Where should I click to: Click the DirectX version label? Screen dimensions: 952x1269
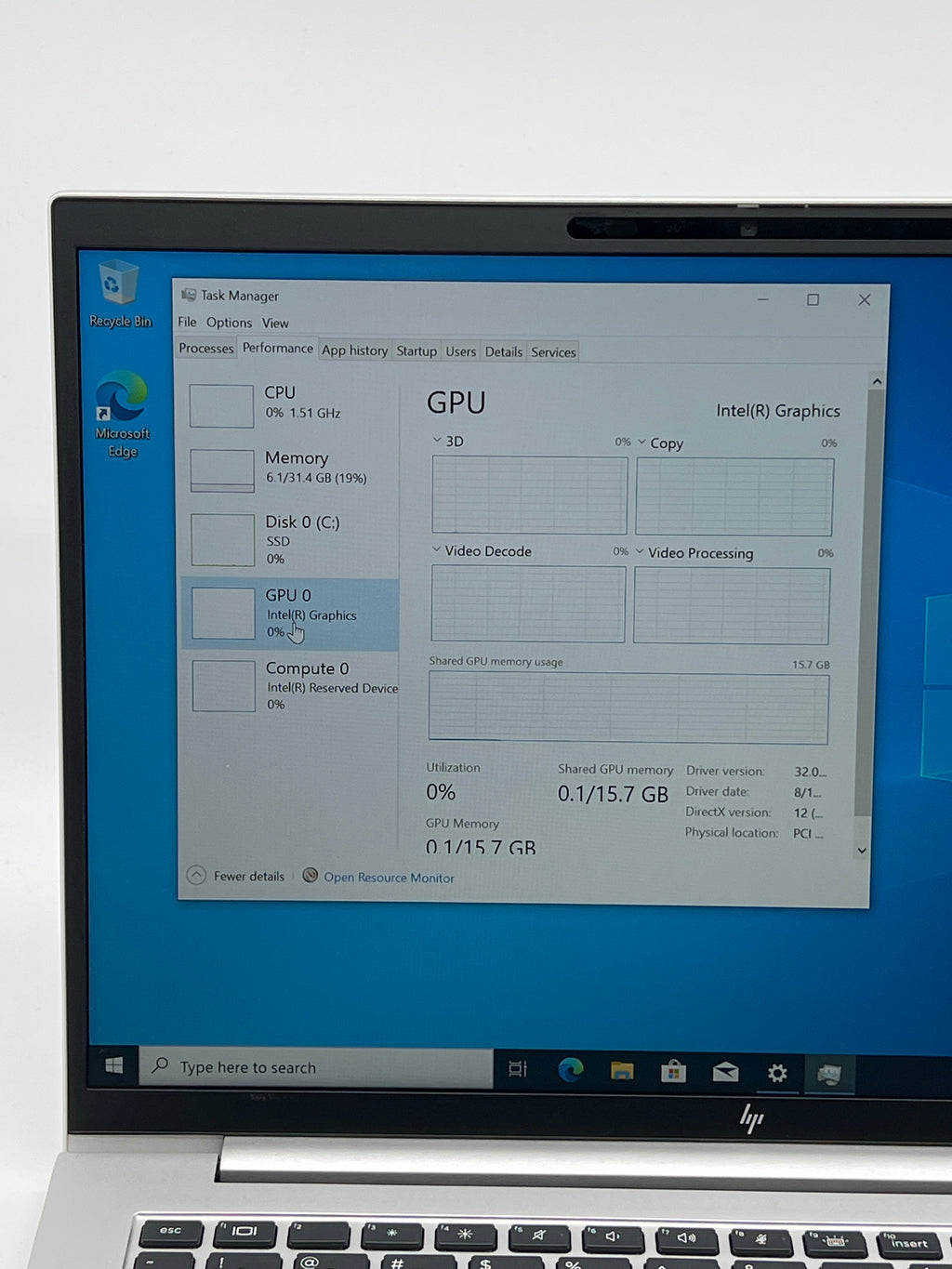click(728, 812)
